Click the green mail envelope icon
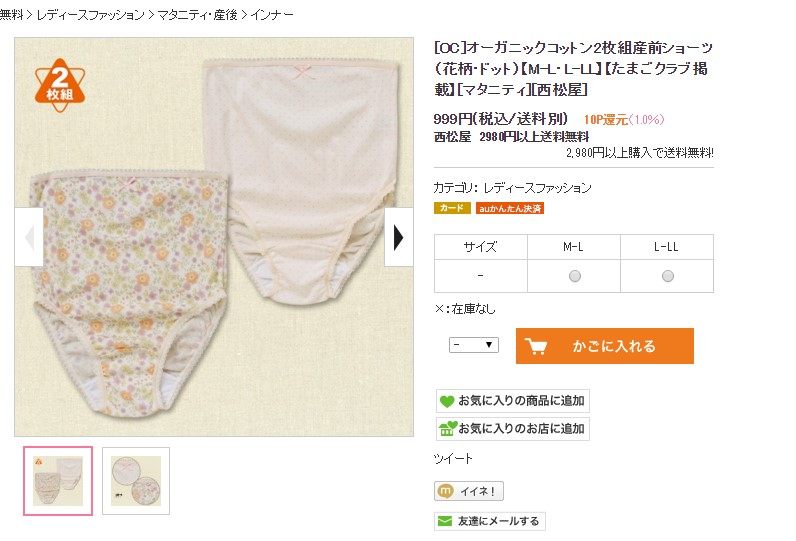 pyautogui.click(x=445, y=521)
